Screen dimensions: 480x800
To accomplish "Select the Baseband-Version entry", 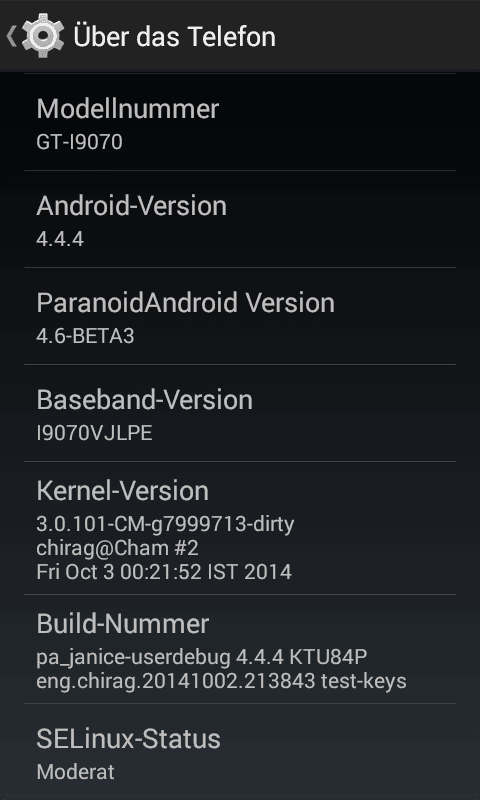I will [240, 413].
